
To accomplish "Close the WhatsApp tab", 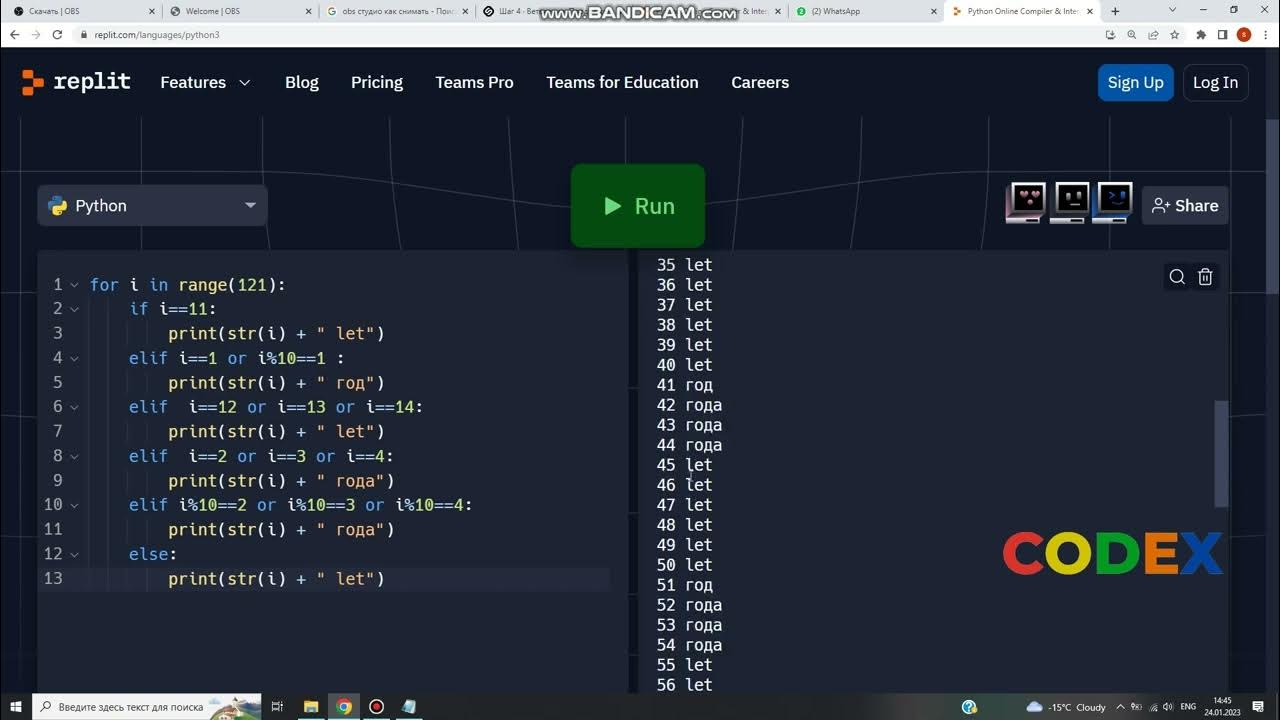I will pyautogui.click(x=934, y=11).
